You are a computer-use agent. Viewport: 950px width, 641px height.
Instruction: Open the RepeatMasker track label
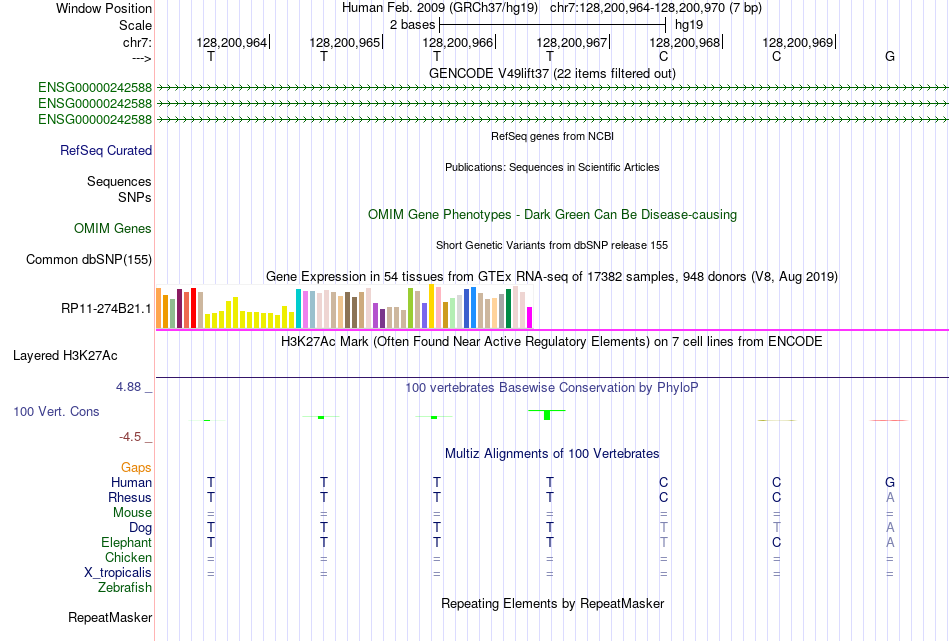tap(110, 617)
